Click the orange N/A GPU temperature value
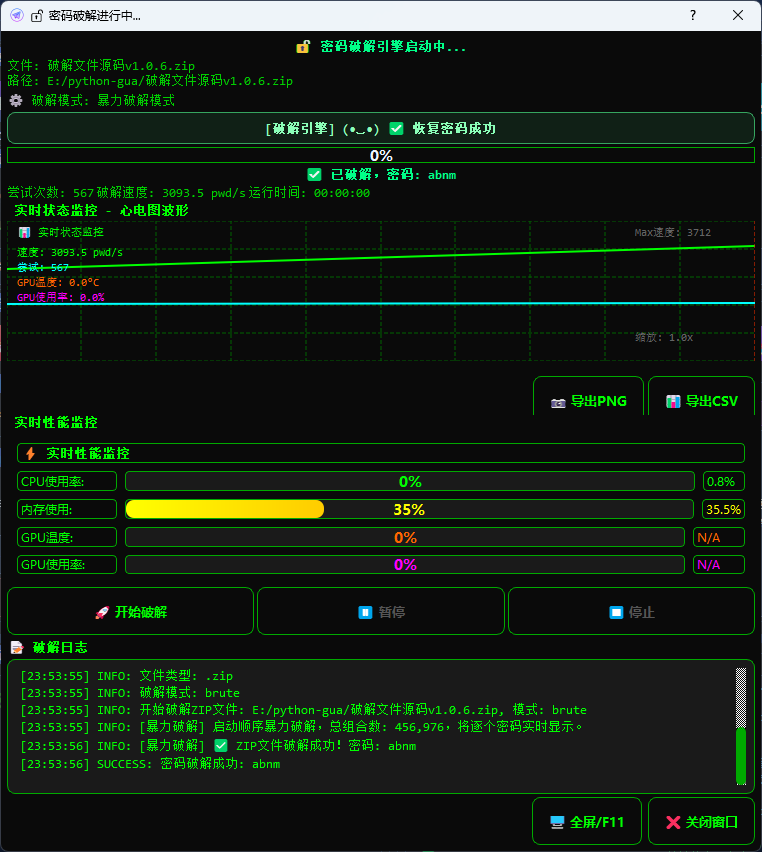Viewport: 762px width, 852px height. pyautogui.click(x=719, y=537)
